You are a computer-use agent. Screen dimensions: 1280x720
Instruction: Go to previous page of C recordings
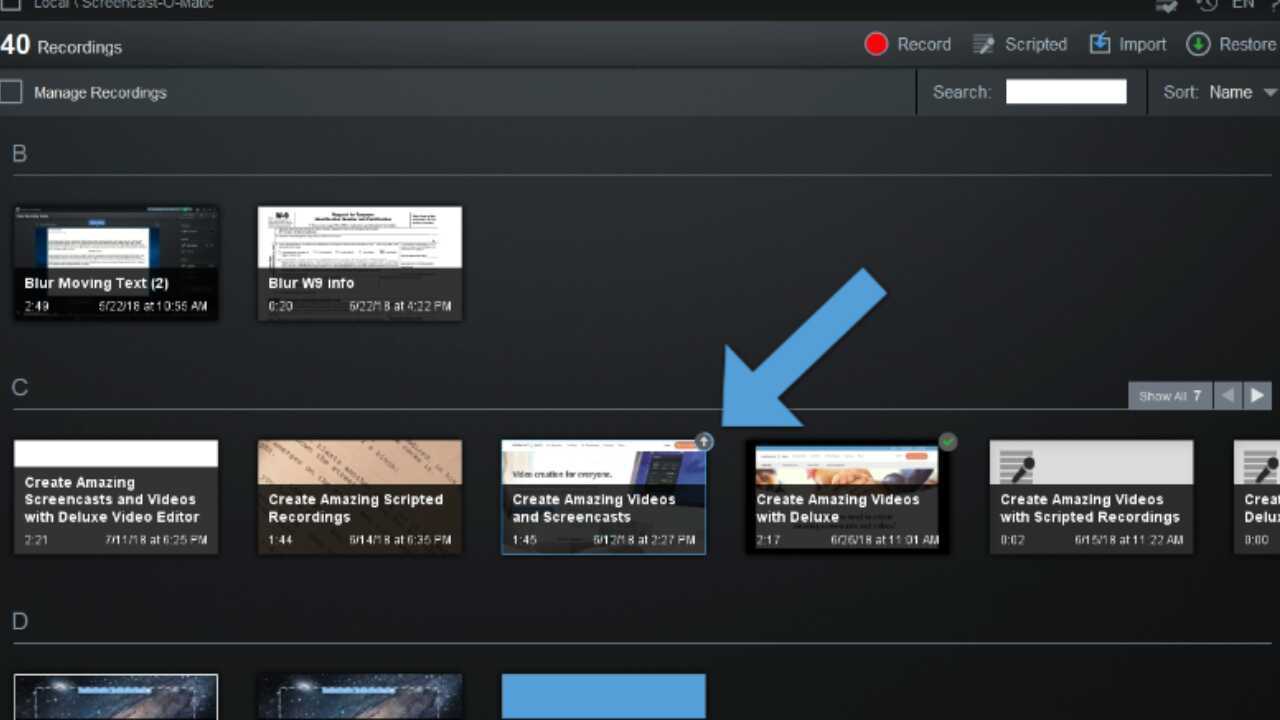pyautogui.click(x=1228, y=395)
